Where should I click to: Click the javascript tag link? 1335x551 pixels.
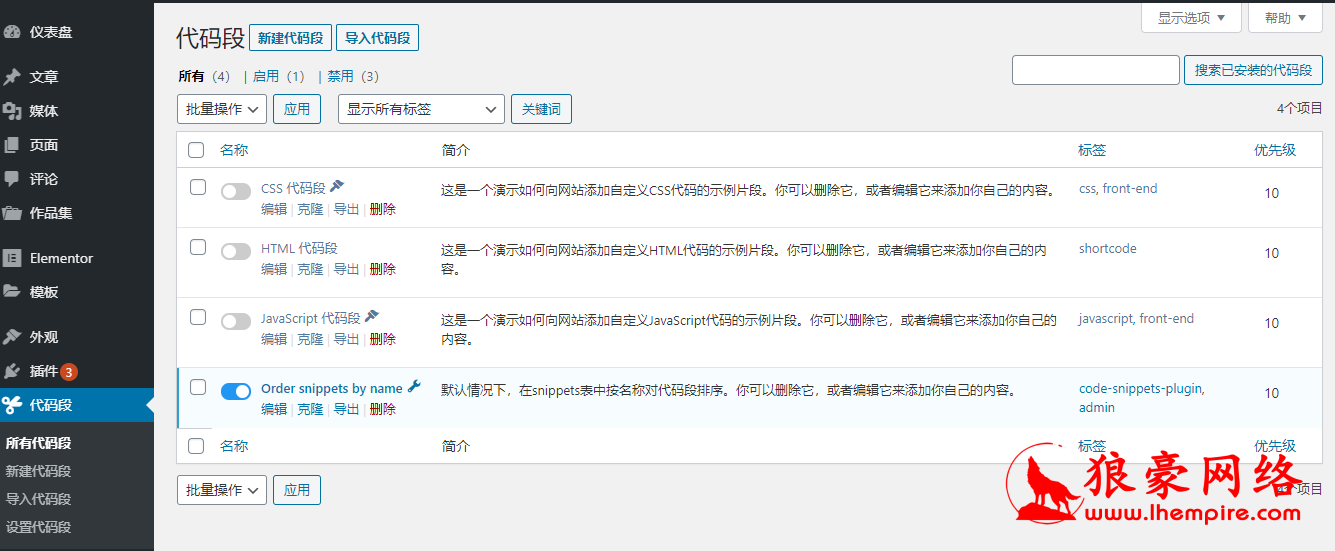click(x=1105, y=318)
